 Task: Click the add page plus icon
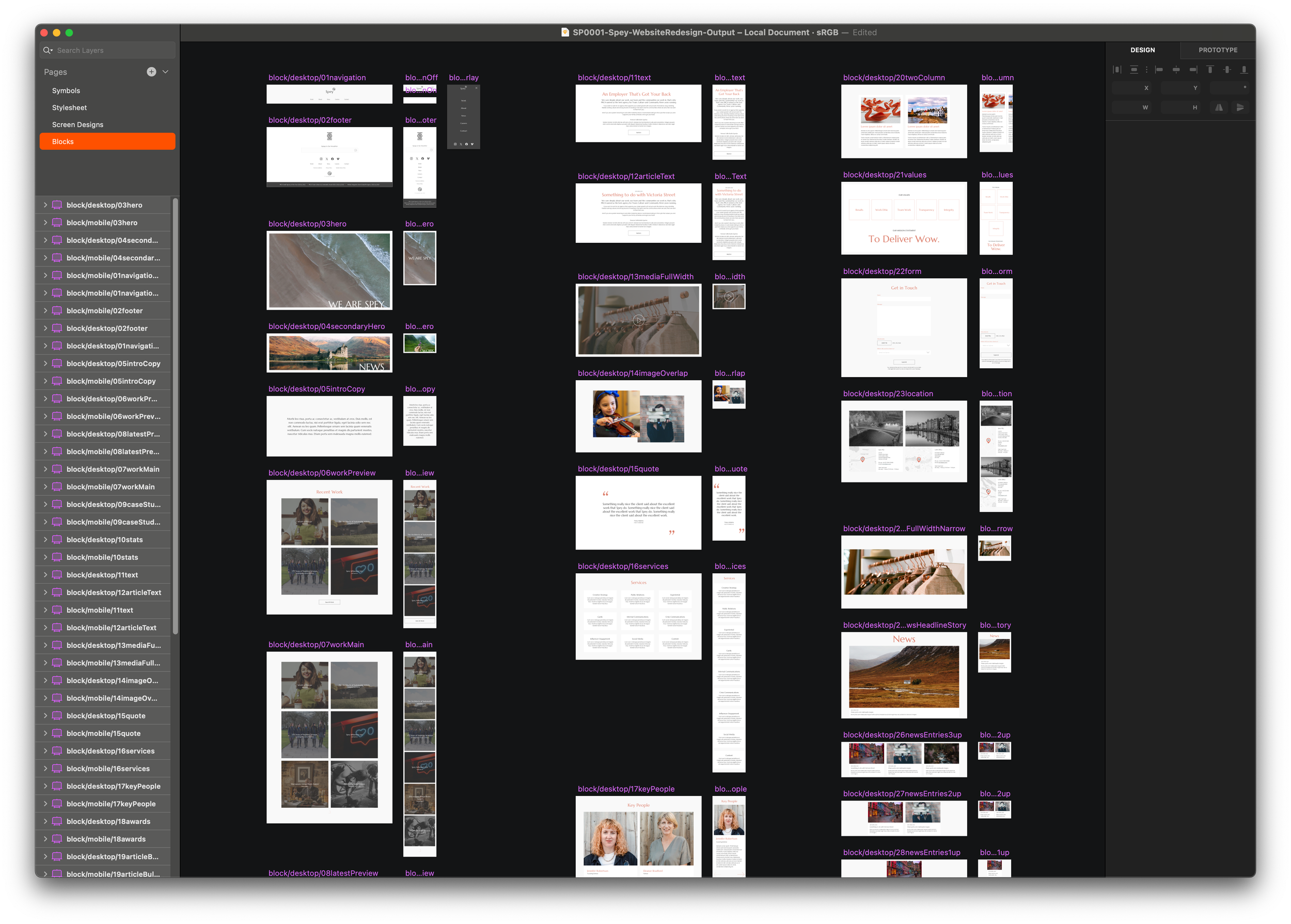point(151,72)
